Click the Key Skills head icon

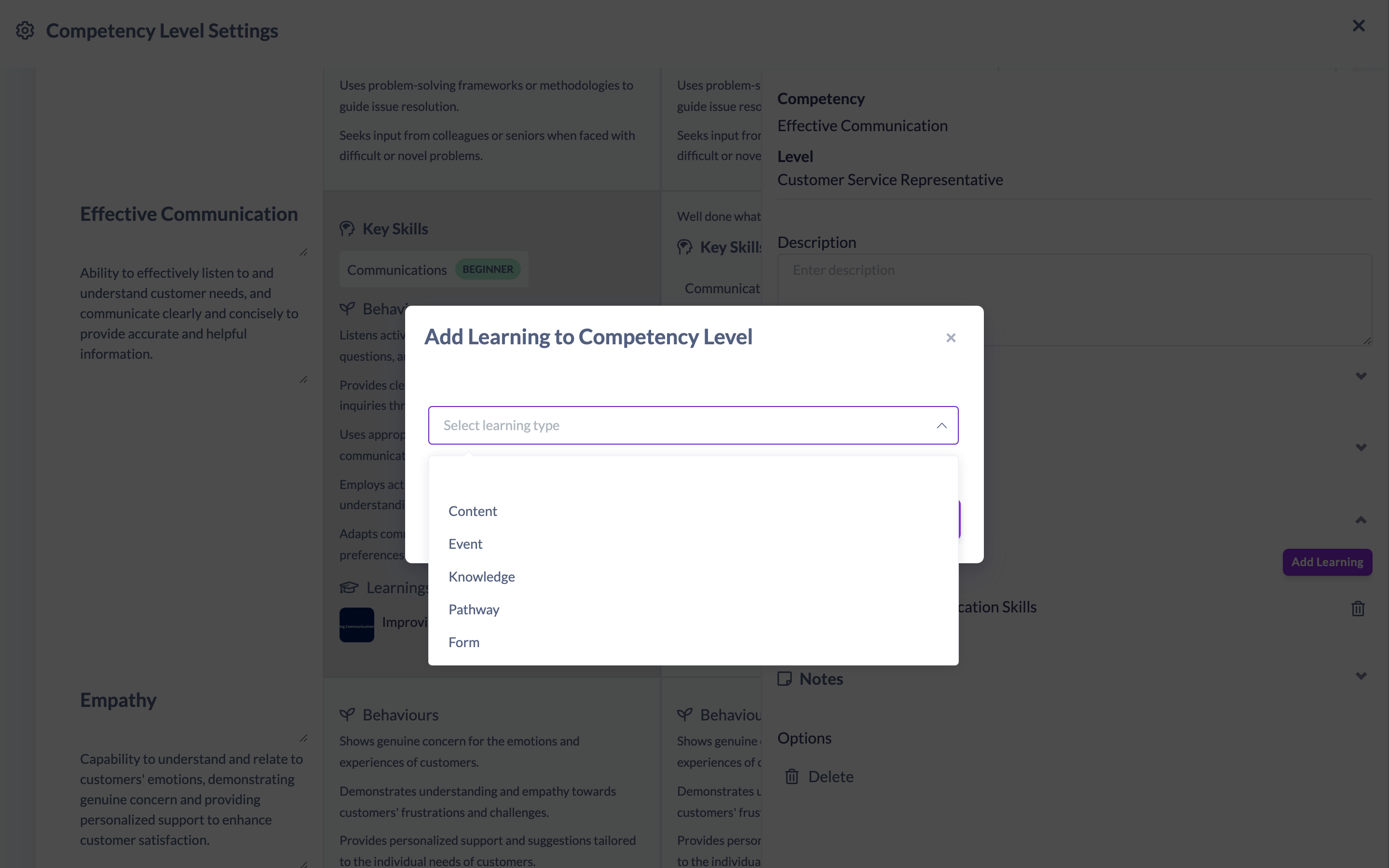tap(347, 229)
